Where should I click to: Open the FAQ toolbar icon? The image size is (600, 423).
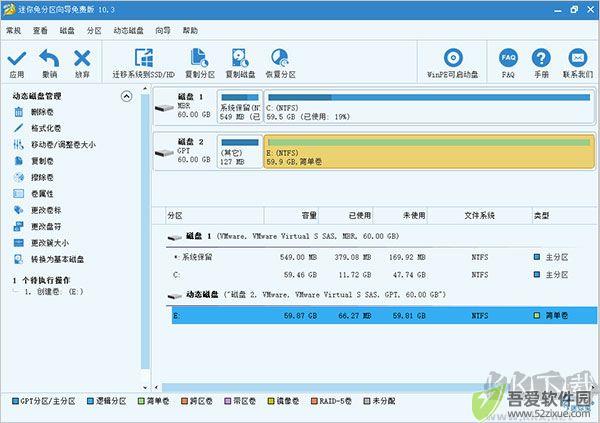pyautogui.click(x=508, y=58)
